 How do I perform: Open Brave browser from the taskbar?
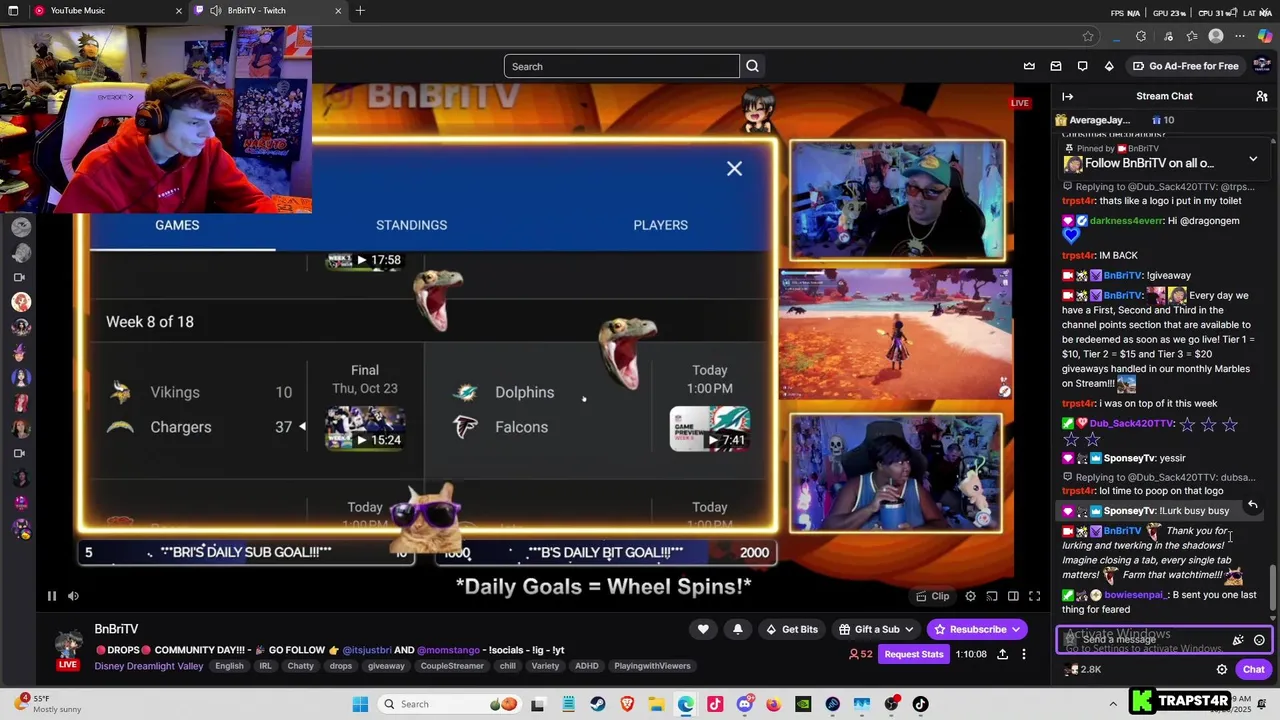[x=627, y=704]
